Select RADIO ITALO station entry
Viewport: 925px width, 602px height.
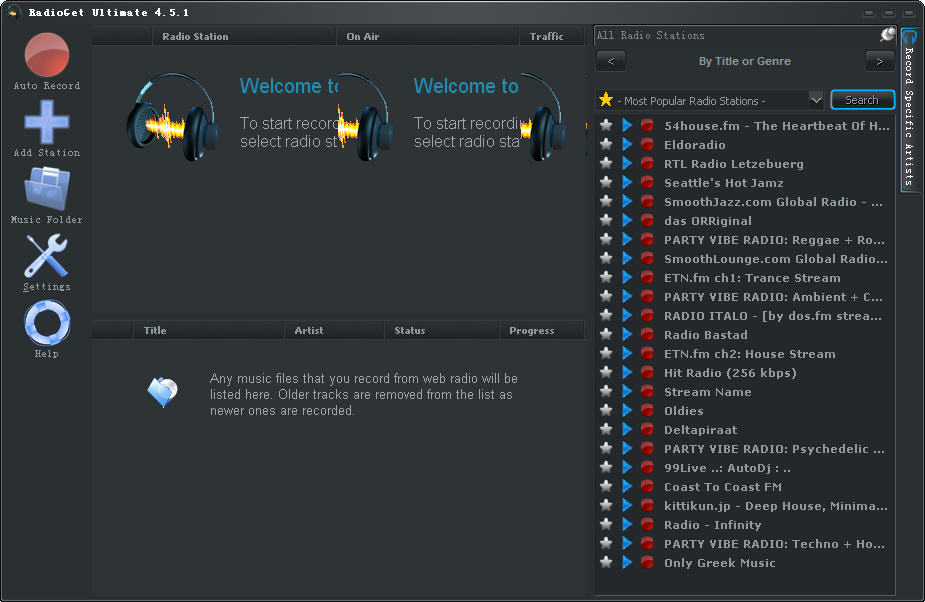pos(773,316)
